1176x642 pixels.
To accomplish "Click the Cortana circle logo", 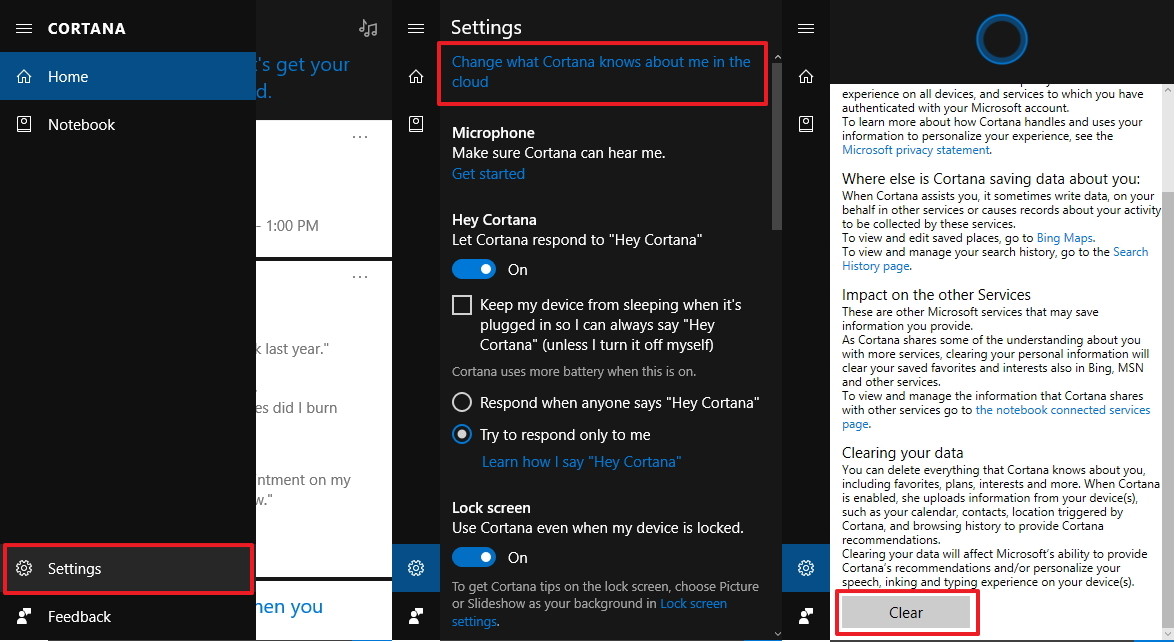I will (x=1000, y=39).
